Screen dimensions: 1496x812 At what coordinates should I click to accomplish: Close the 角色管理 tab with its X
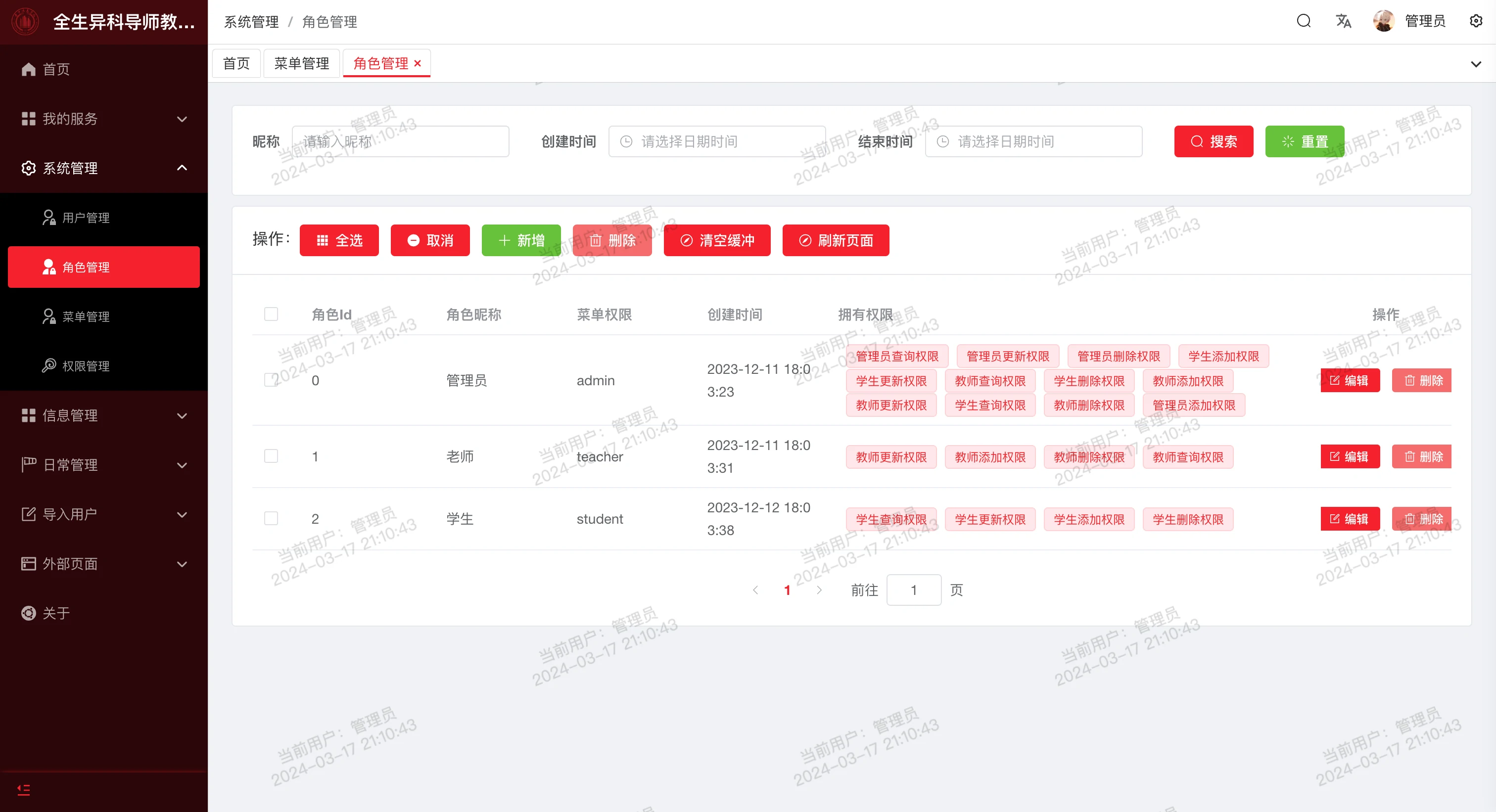tap(418, 63)
